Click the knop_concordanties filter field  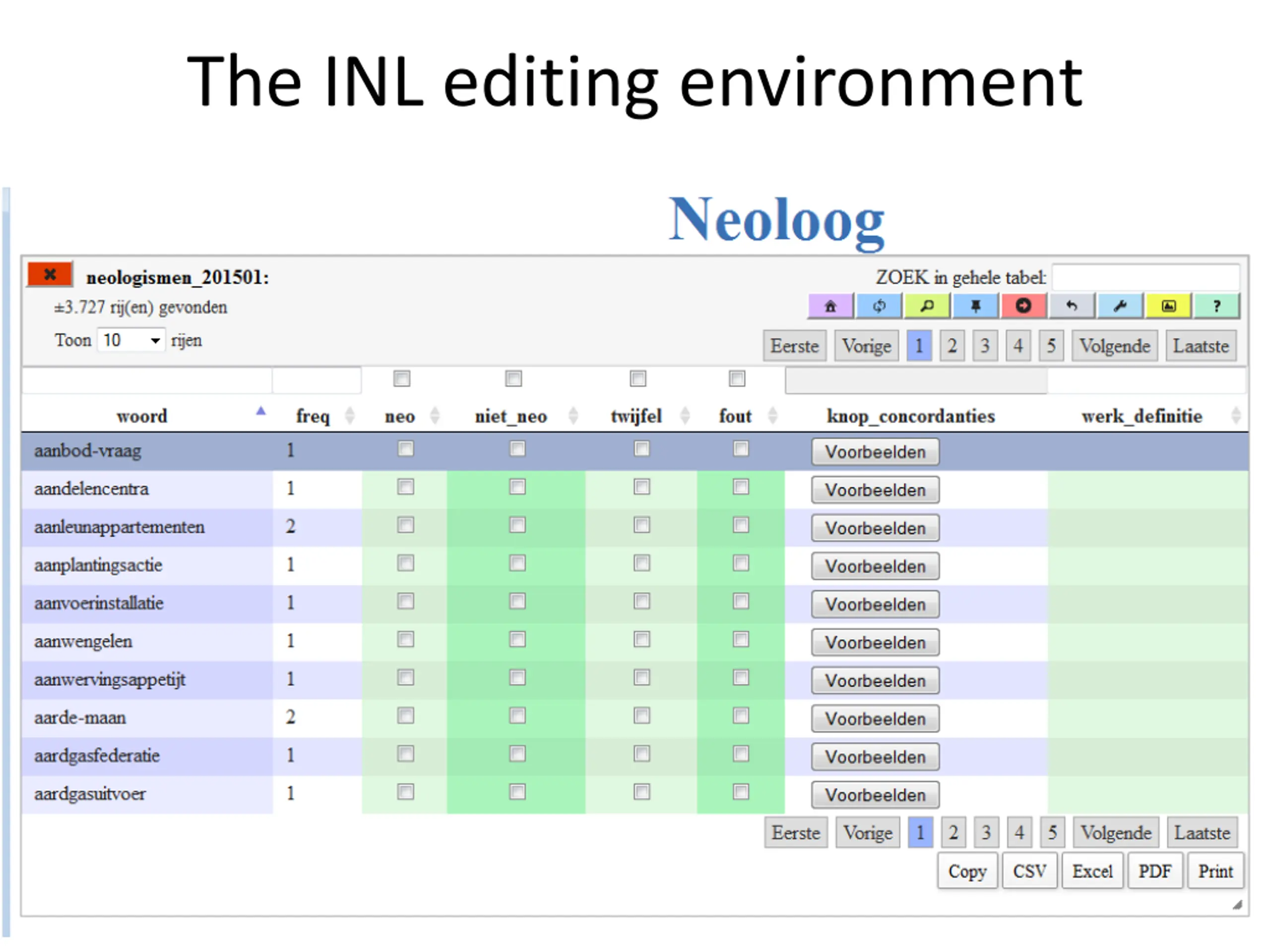click(x=916, y=380)
